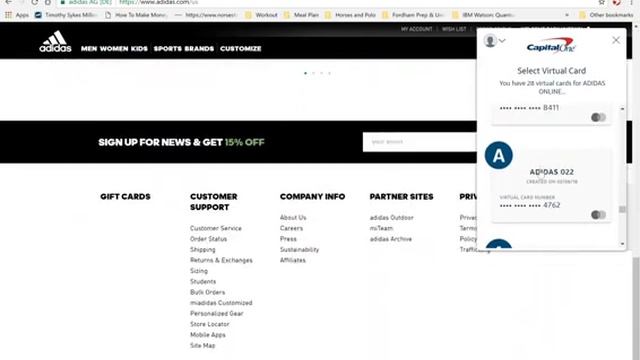
Task: Click the adidas logo
Action: pyautogui.click(x=55, y=42)
